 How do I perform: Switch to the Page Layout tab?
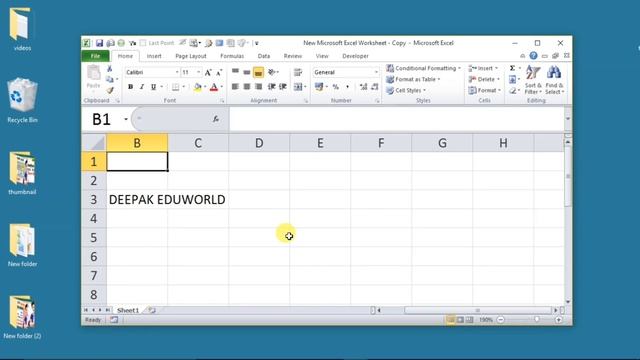pyautogui.click(x=191, y=56)
